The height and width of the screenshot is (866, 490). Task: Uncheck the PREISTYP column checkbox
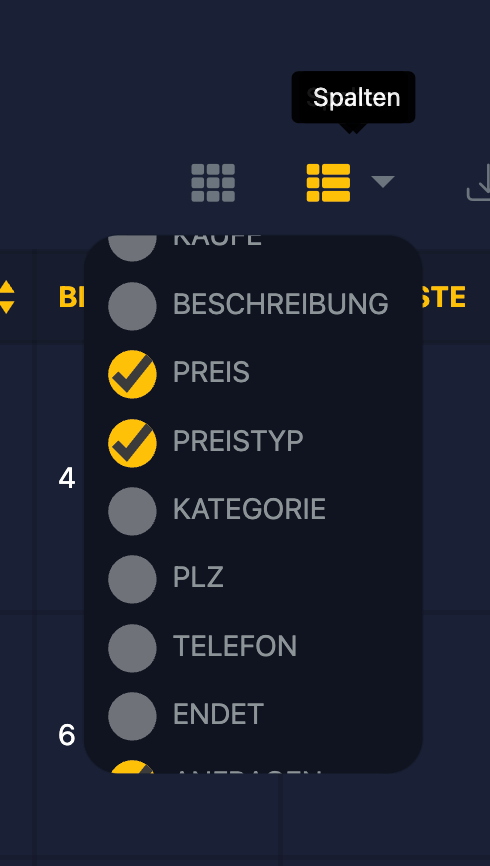tap(132, 443)
